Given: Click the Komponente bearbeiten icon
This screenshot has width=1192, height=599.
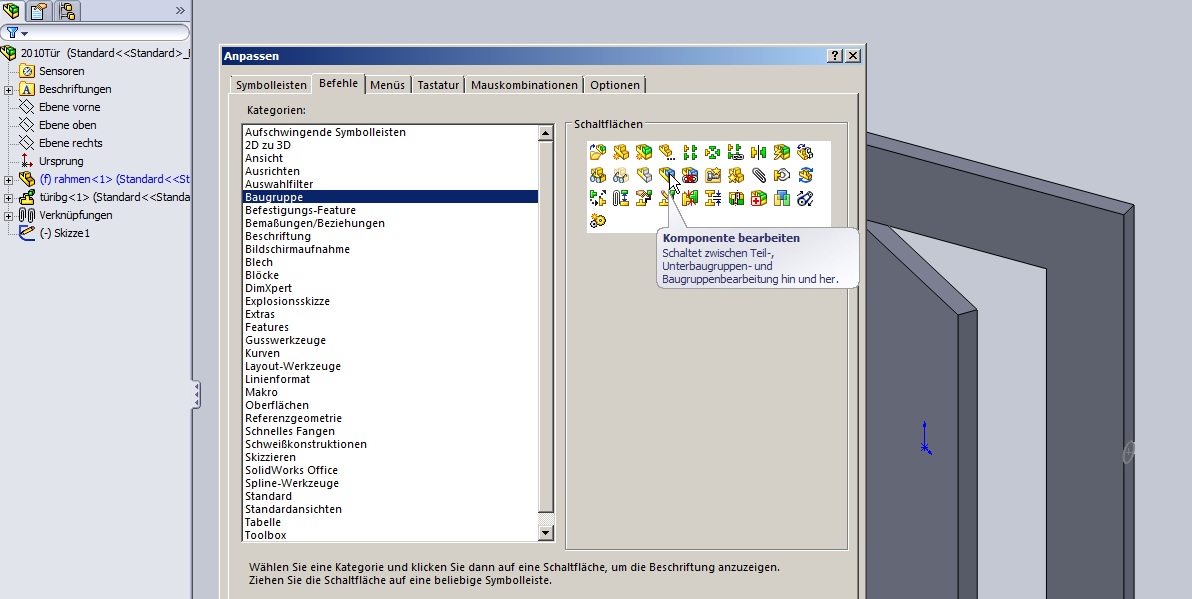Looking at the screenshot, I should click(x=667, y=176).
